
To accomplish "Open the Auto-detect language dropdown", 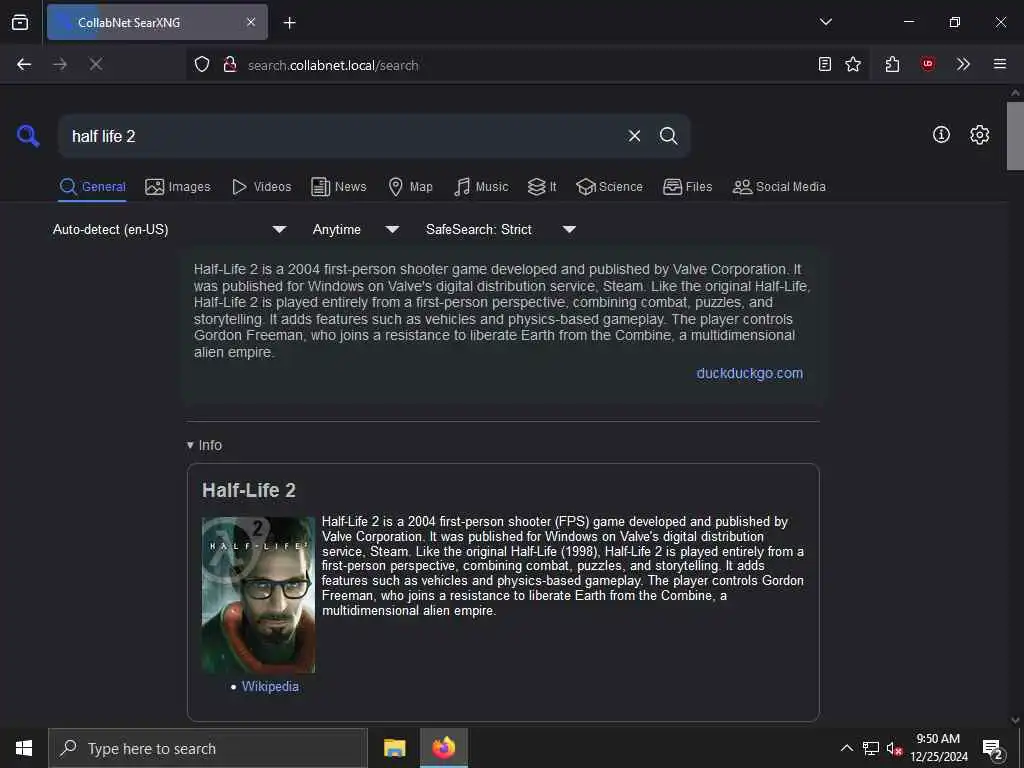I will pos(169,230).
